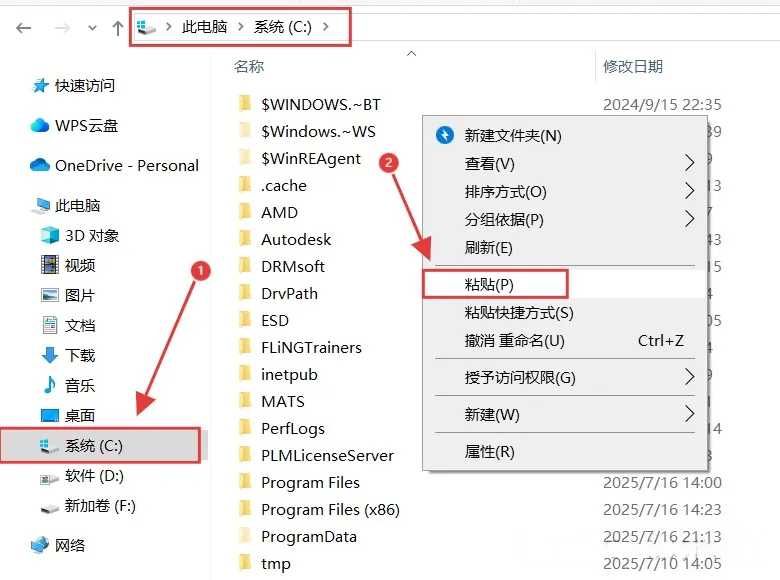The height and width of the screenshot is (580, 780).
Task: Open the 查看(V) submenu
Action: [565, 163]
